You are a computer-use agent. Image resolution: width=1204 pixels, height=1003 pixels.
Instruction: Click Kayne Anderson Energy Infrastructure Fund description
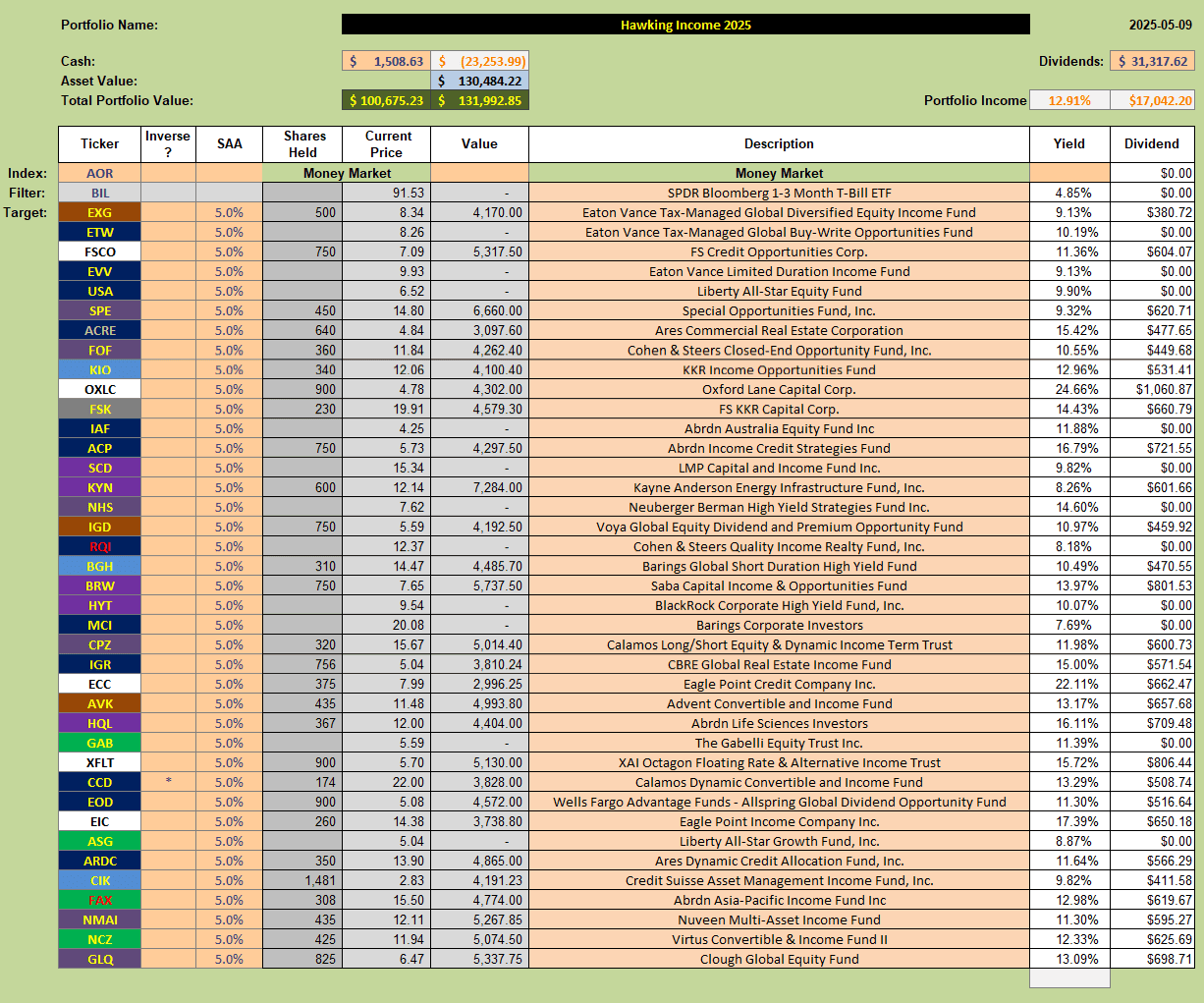coord(779,487)
